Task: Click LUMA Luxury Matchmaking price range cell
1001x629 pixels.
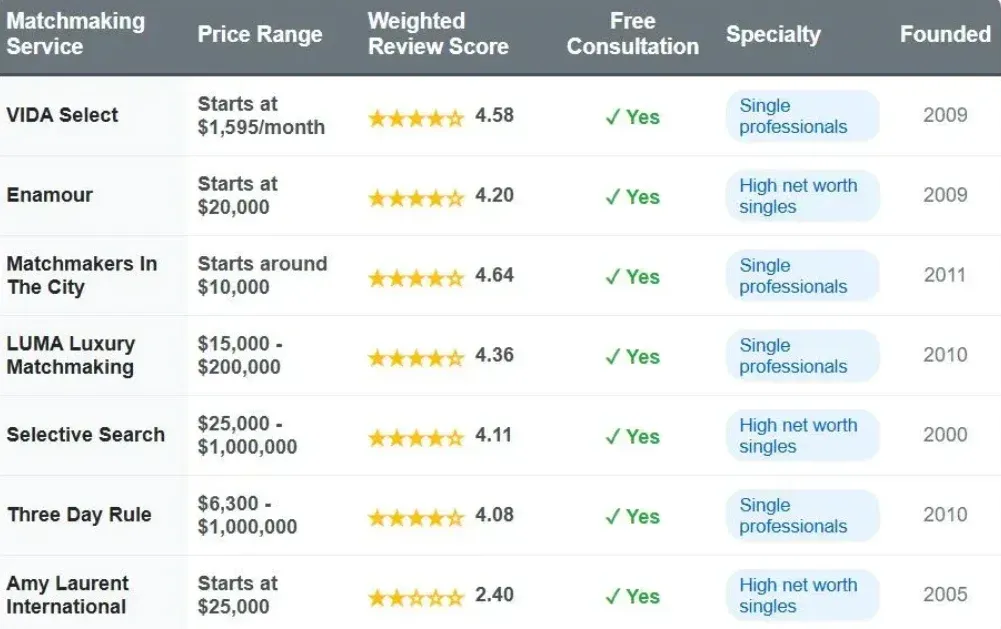Action: tap(240, 355)
